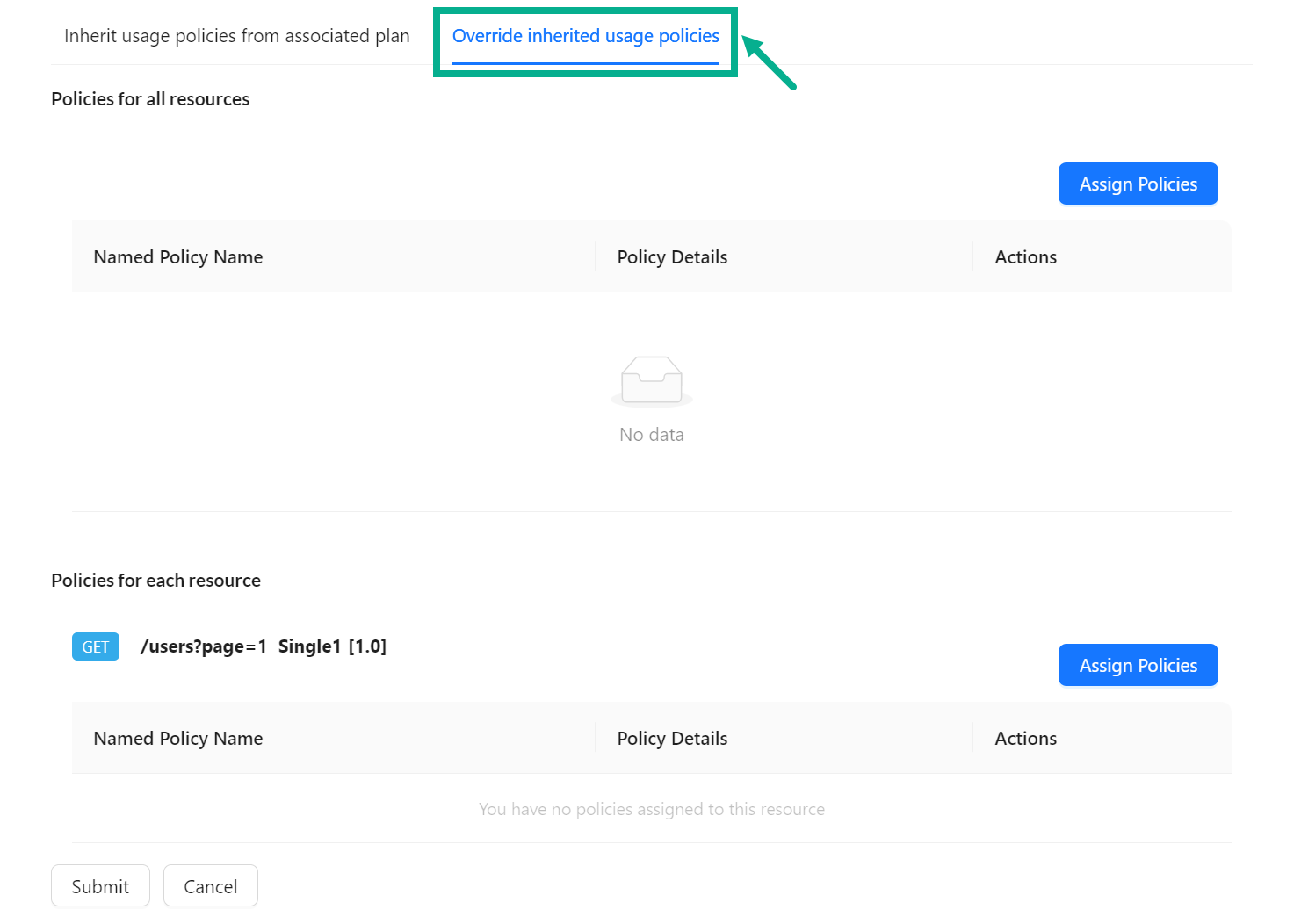Select the Actions column header
Screen dimensions: 1301x924
[1025, 256]
